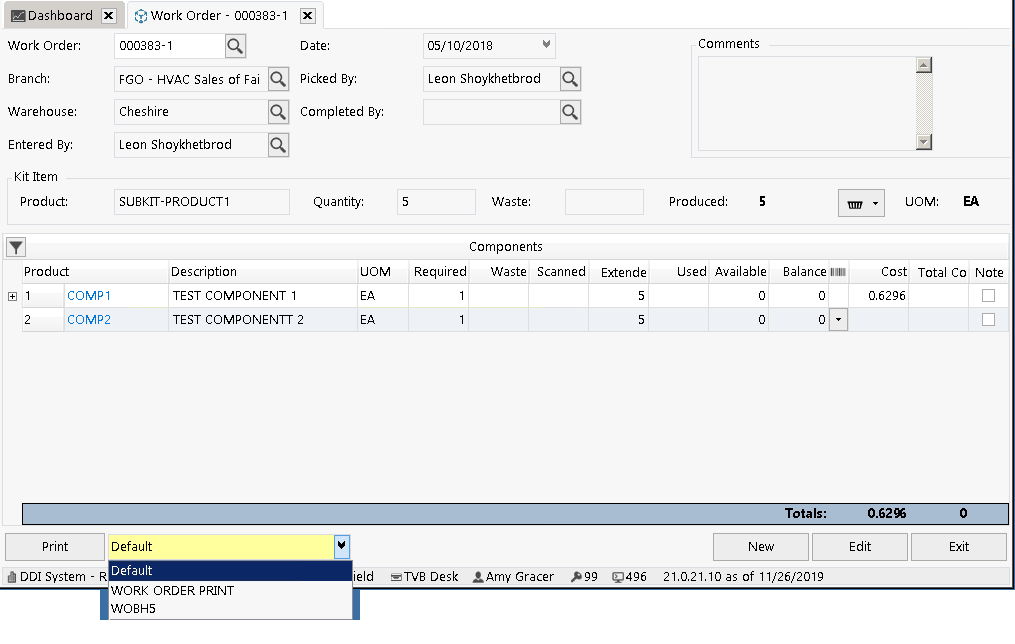
Task: Click the Print button
Action: 55,547
